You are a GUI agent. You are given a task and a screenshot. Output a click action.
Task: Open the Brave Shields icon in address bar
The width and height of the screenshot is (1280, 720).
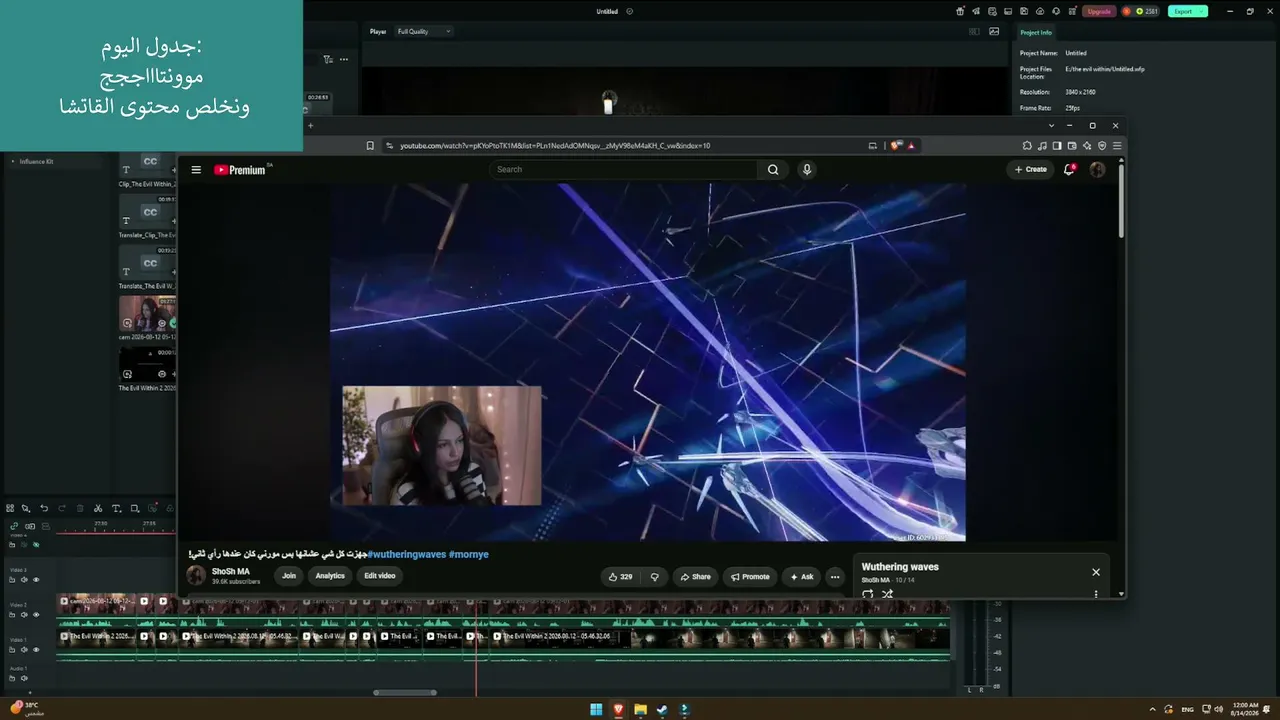coord(896,146)
